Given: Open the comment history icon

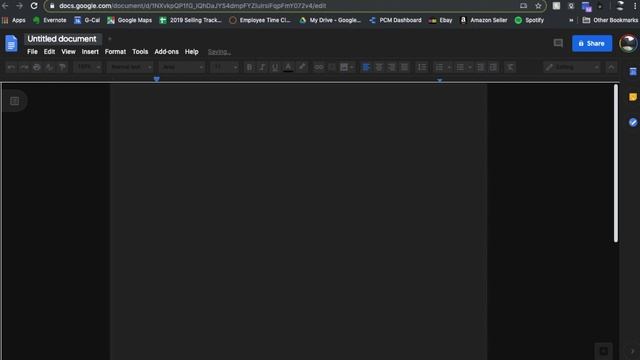Looking at the screenshot, I should [558, 43].
